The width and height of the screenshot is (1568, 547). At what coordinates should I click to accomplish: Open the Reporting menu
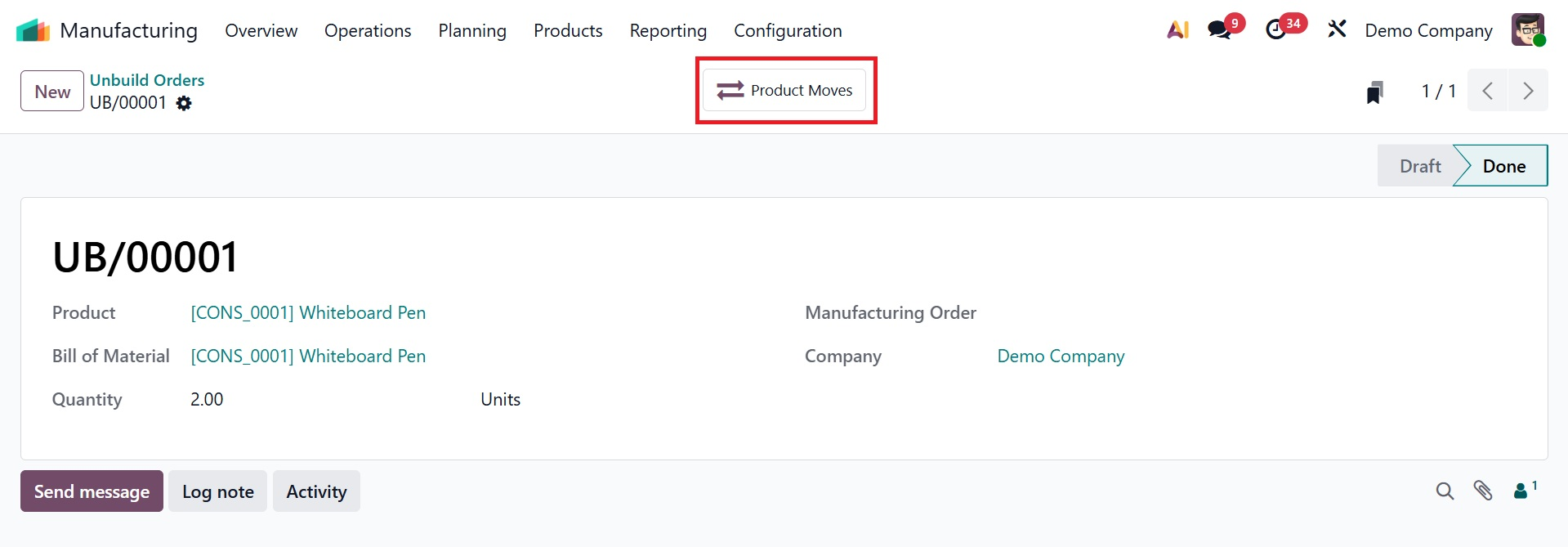pos(668,30)
